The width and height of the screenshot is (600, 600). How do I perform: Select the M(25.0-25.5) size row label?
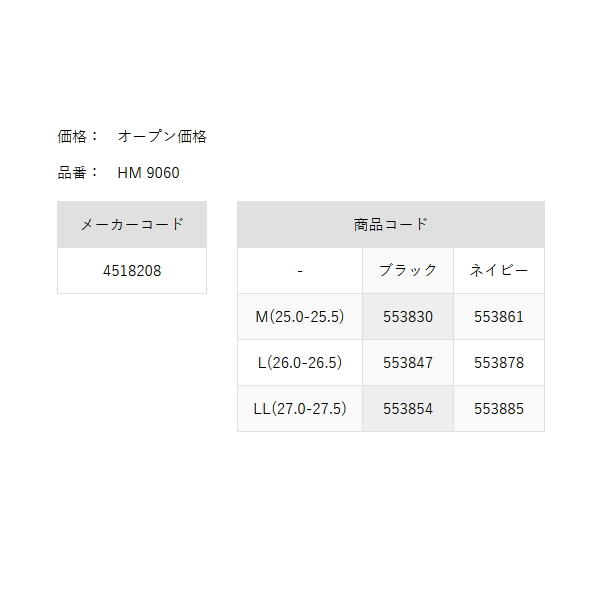coord(300,316)
